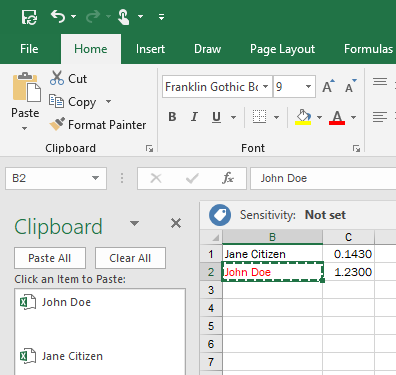Open font color picker arrow
Screen dimensions: 396x375
(354, 117)
